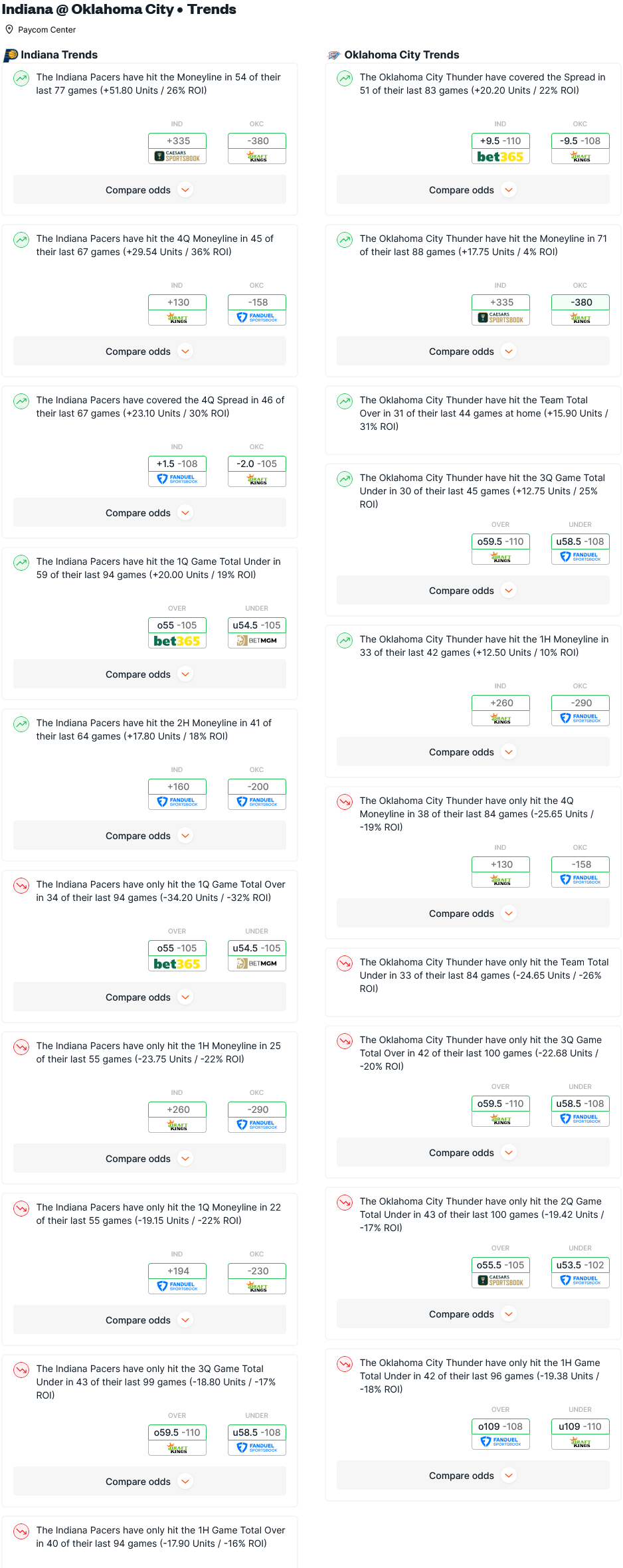The image size is (623, 1568).
Task: Select the +194 Indiana 1Q moneyline odds
Action: [177, 1271]
